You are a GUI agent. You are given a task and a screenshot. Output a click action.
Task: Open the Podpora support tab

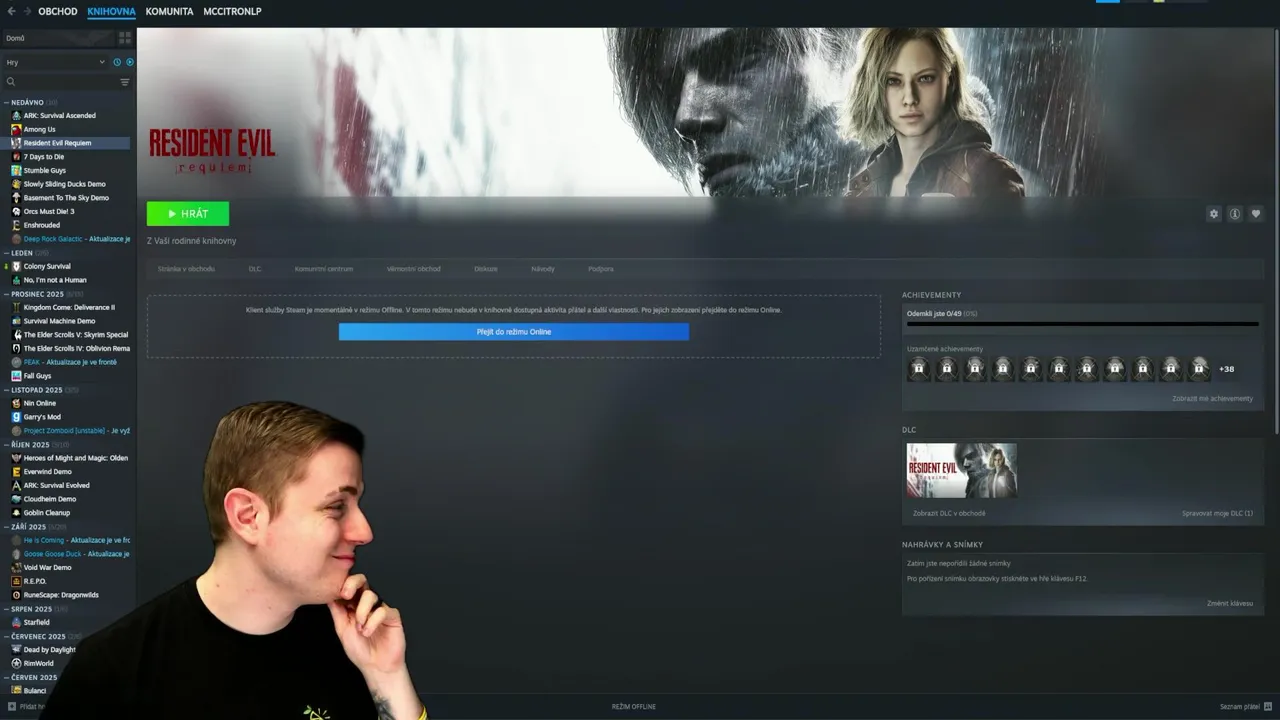(601, 269)
